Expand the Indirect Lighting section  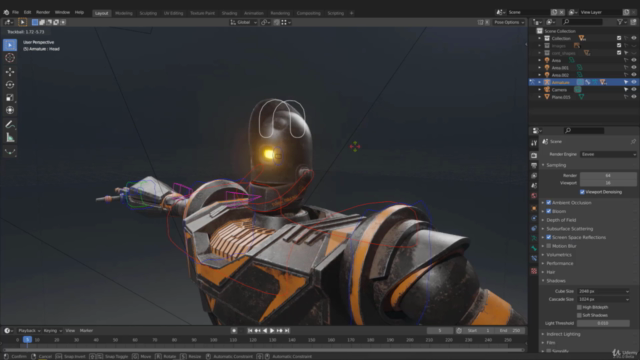563,334
